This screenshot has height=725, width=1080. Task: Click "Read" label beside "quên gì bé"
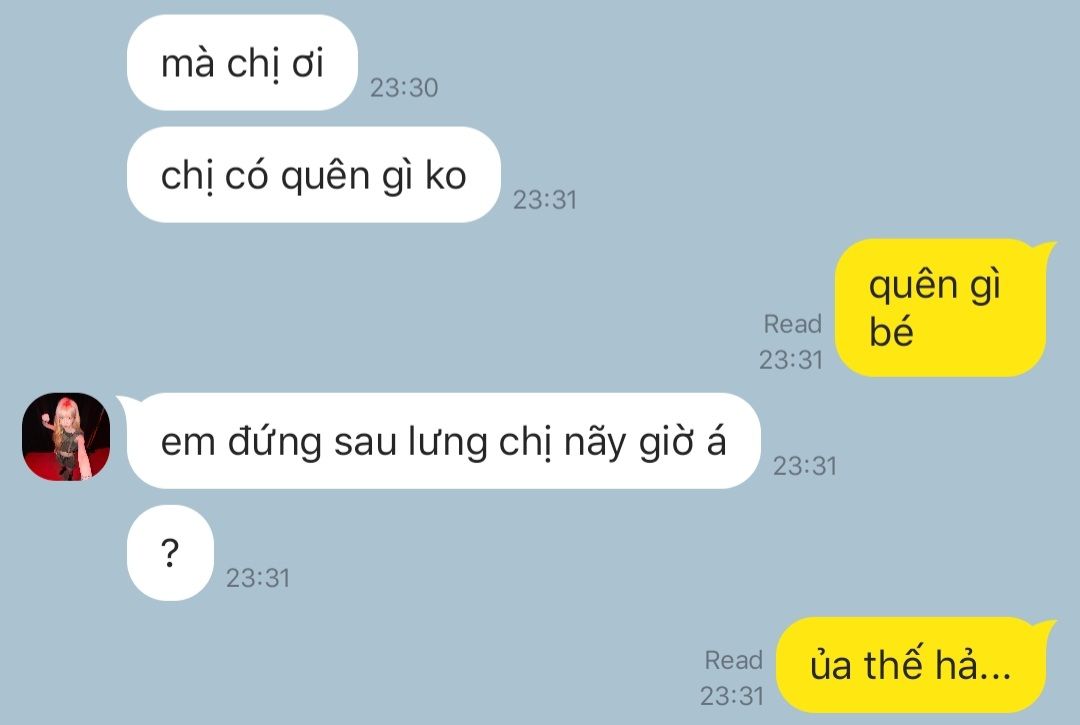point(793,324)
